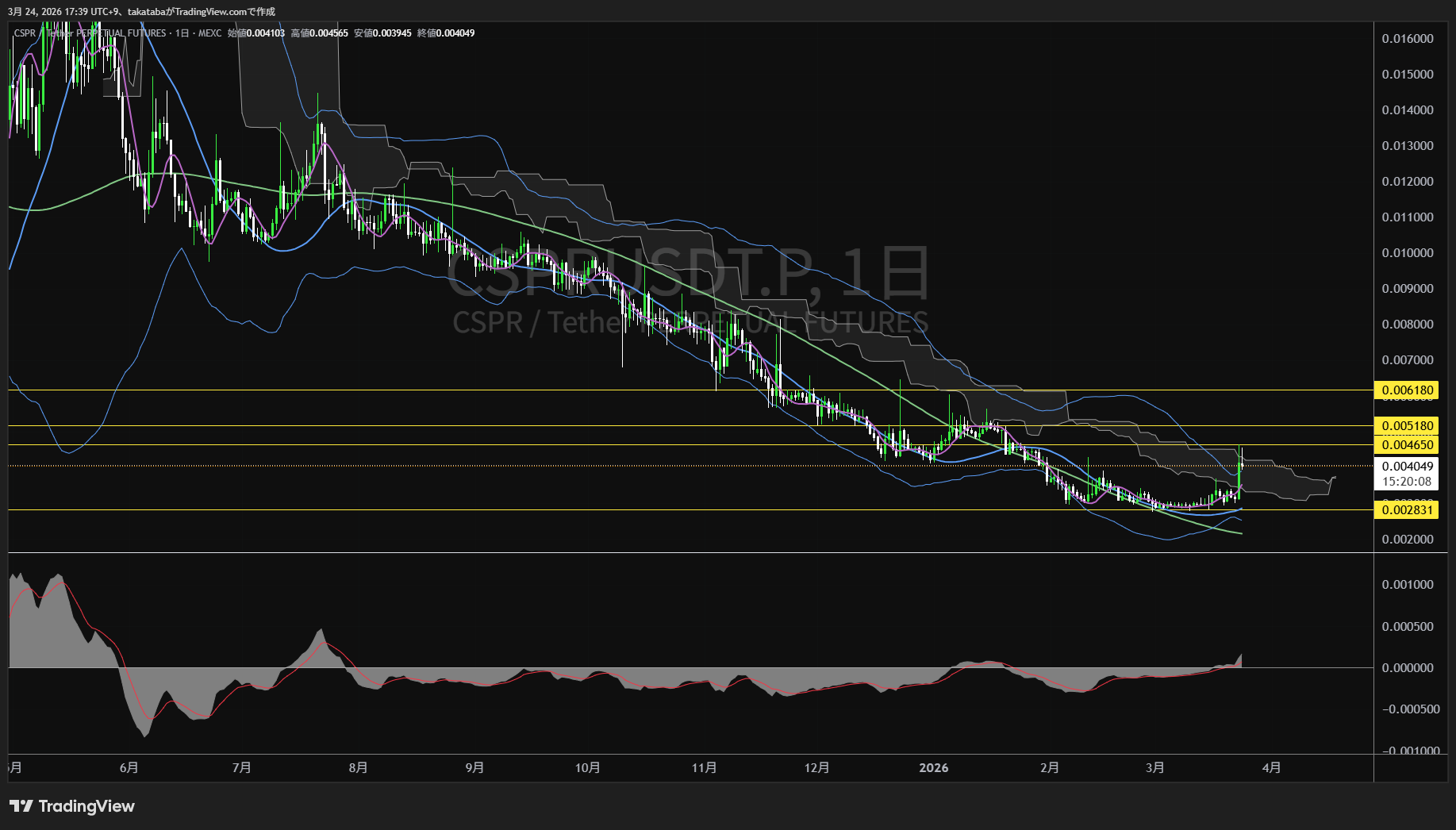
Task: Select 6月 on the time axis
Action: pyautogui.click(x=129, y=768)
